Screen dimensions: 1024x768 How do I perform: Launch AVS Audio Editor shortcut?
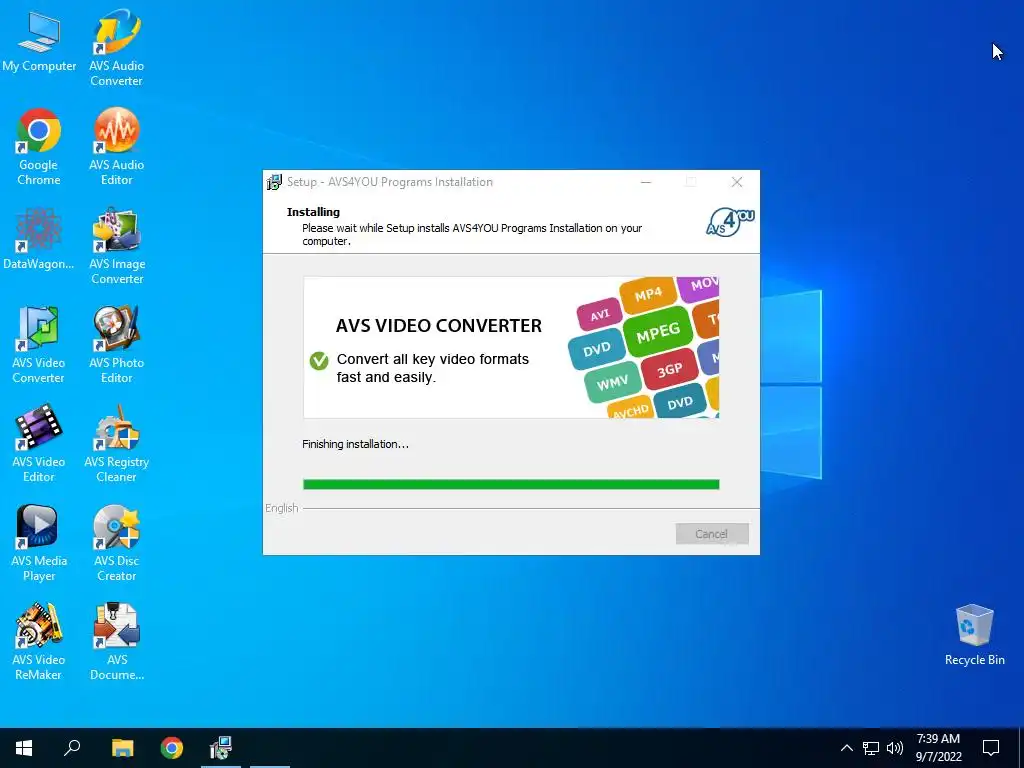[x=116, y=146]
